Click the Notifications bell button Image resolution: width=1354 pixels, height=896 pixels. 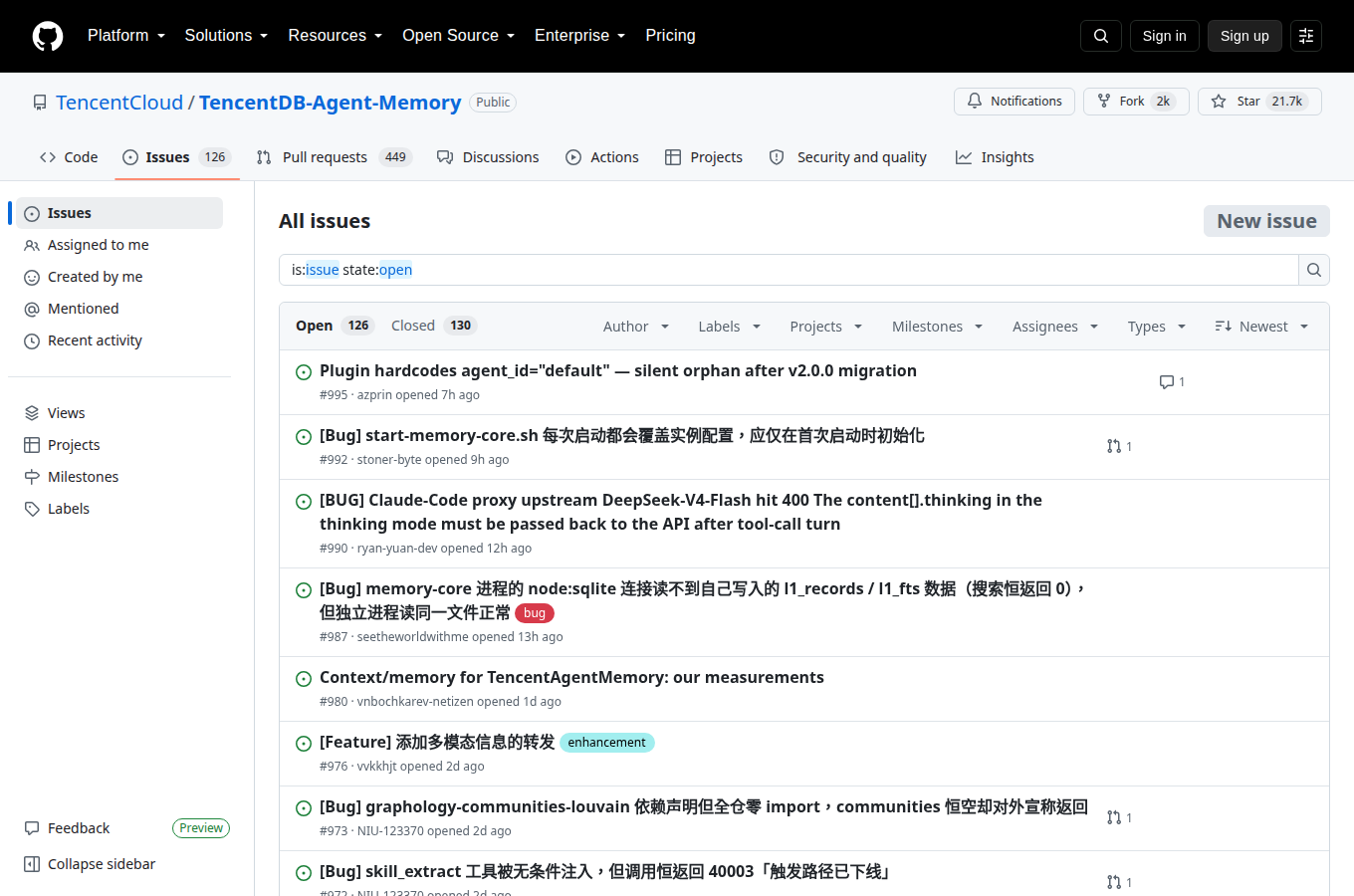1015,102
